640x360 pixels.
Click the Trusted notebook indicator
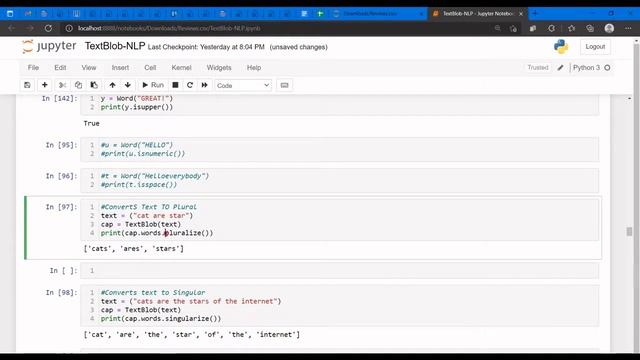coord(538,68)
